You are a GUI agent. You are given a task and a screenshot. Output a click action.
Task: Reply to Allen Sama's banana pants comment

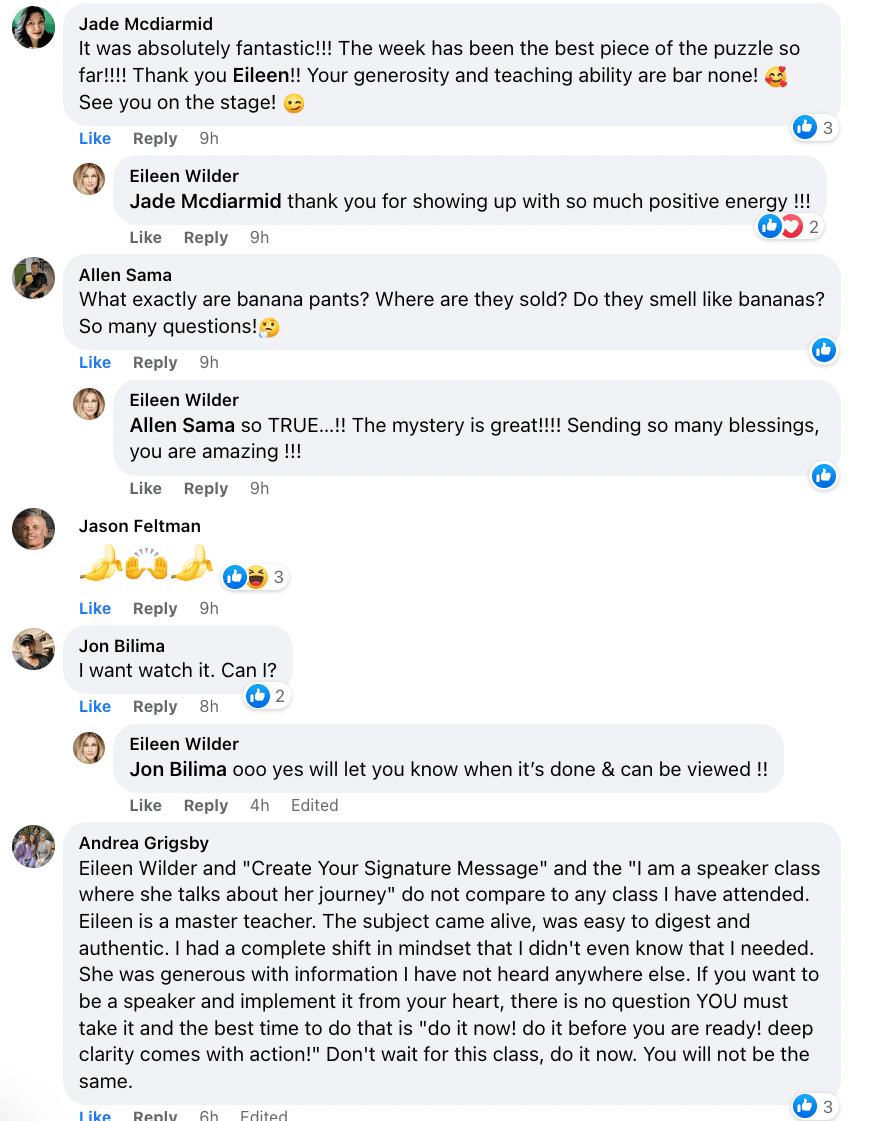[x=155, y=363]
